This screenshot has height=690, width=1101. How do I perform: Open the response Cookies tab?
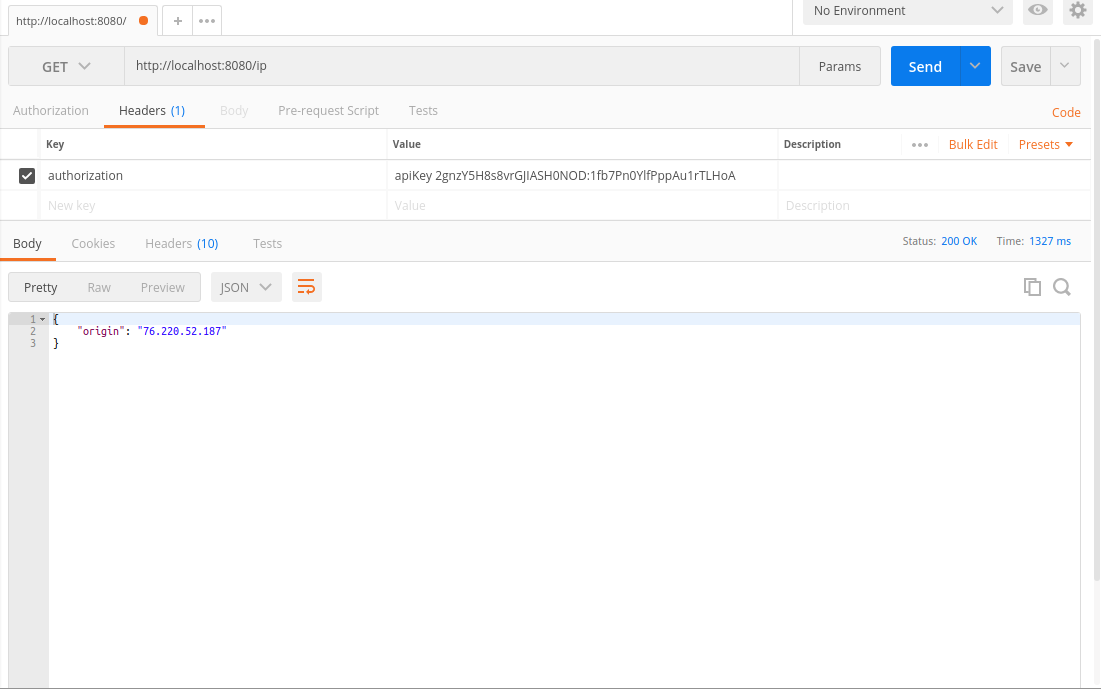(93, 243)
